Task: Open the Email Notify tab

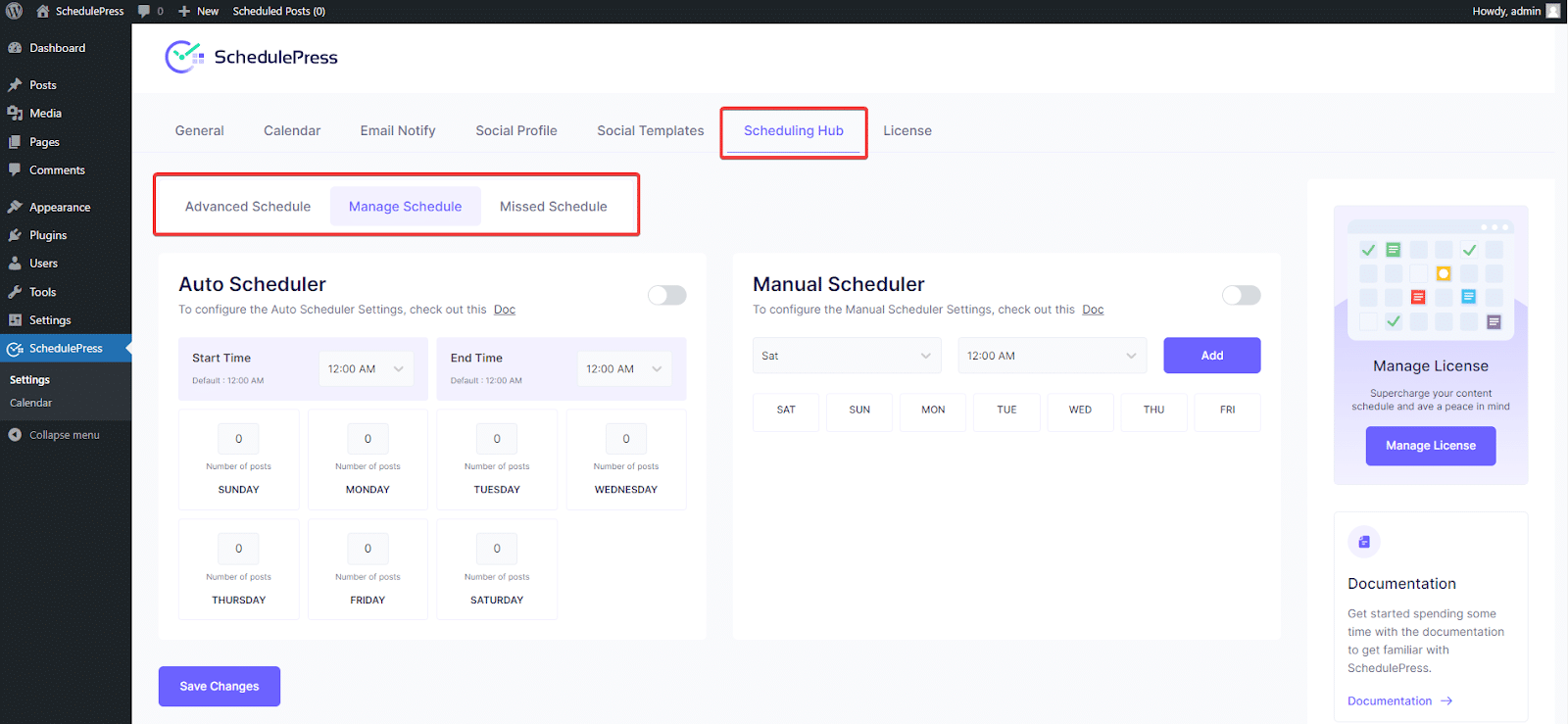Action: coord(398,130)
